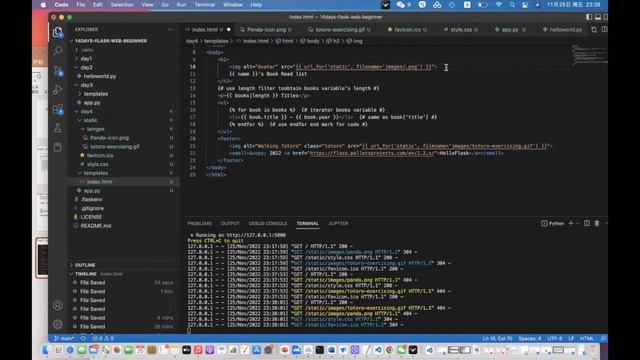
Task: Open the Explorer more actions ellipsis
Action: click(x=170, y=29)
